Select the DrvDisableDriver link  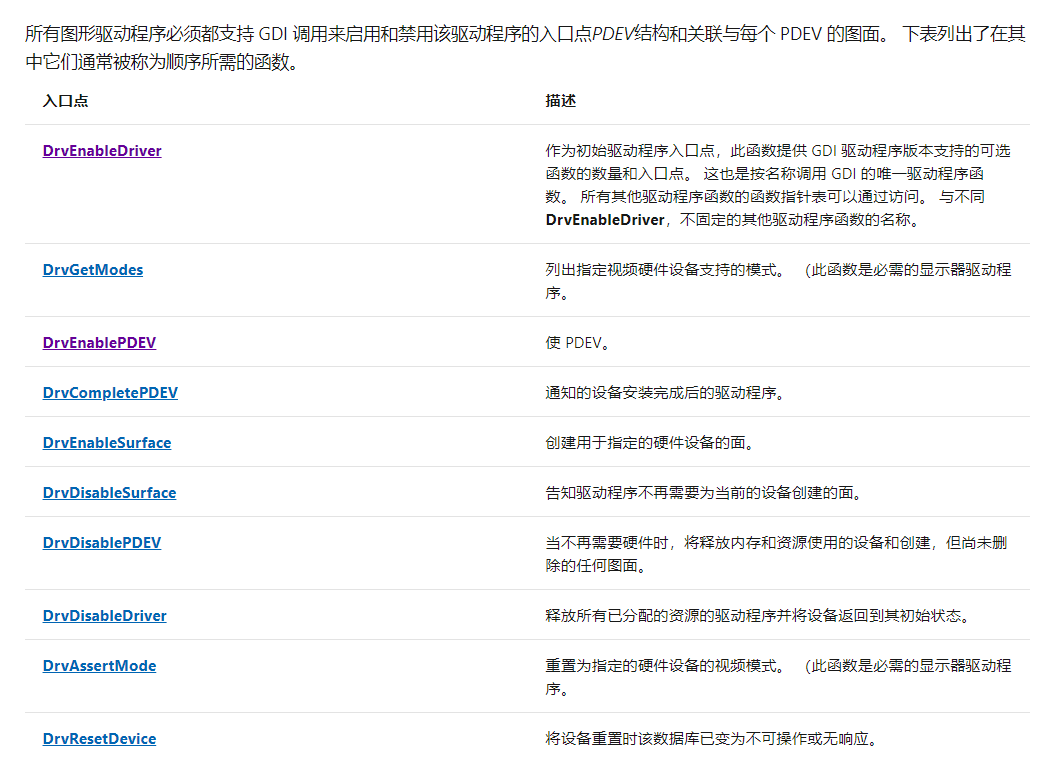pyautogui.click(x=104, y=615)
